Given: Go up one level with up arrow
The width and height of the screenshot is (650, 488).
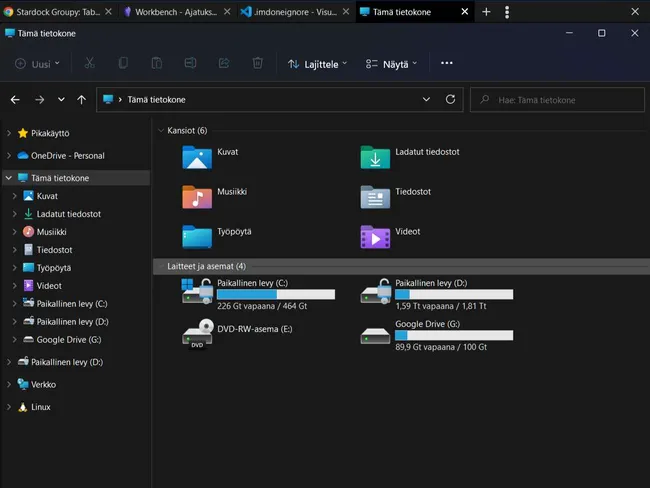Looking at the screenshot, I should pyautogui.click(x=82, y=100).
